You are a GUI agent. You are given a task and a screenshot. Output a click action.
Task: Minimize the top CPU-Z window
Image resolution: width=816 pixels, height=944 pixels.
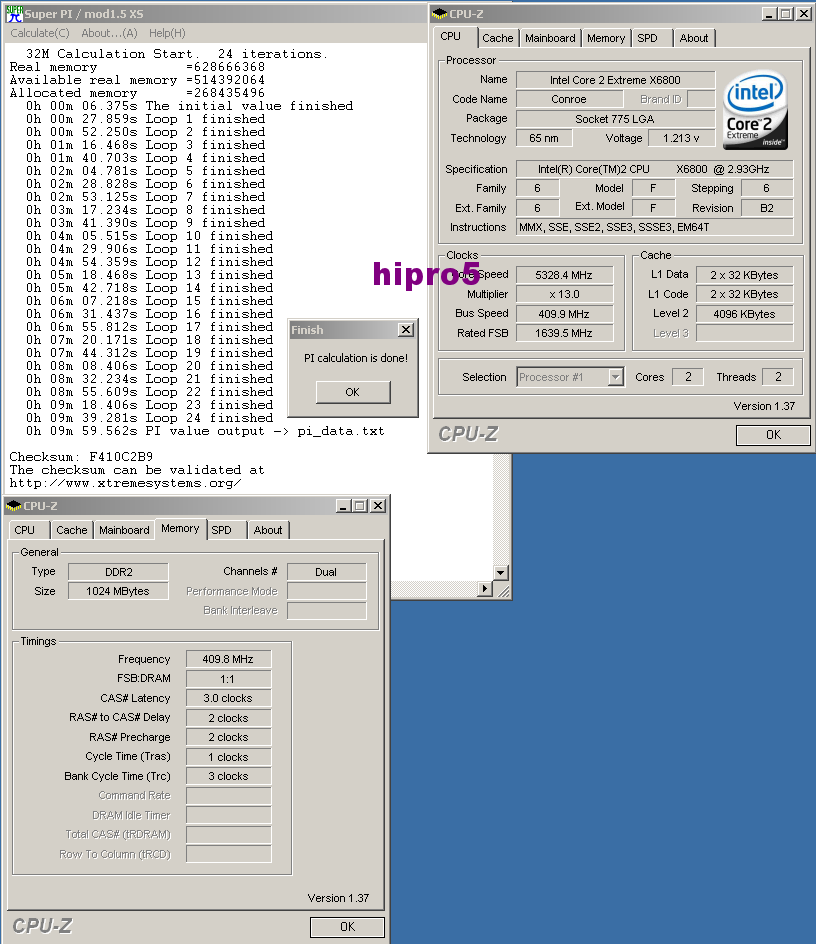768,13
